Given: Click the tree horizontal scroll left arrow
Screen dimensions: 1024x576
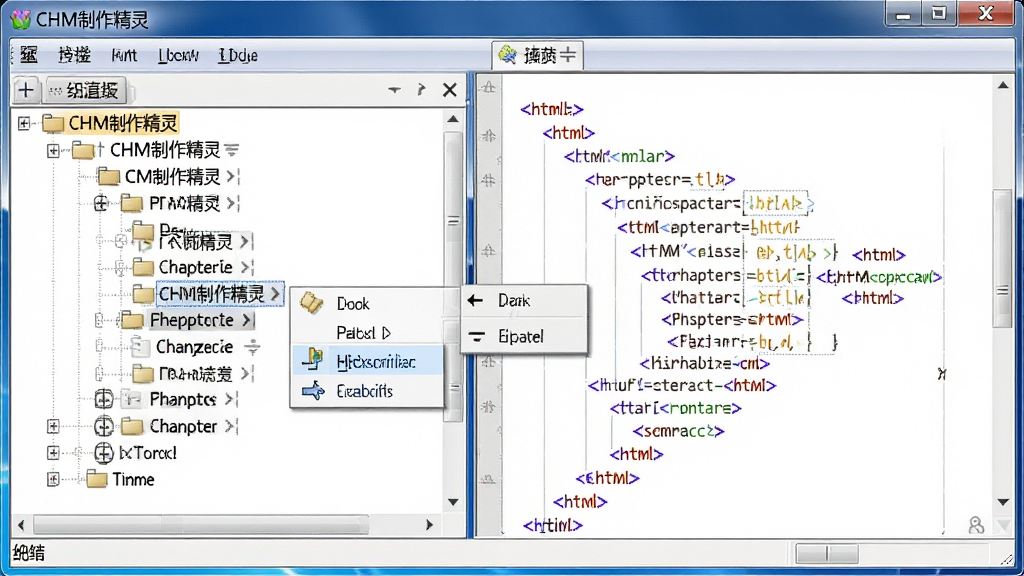Looking at the screenshot, I should pos(21,524).
